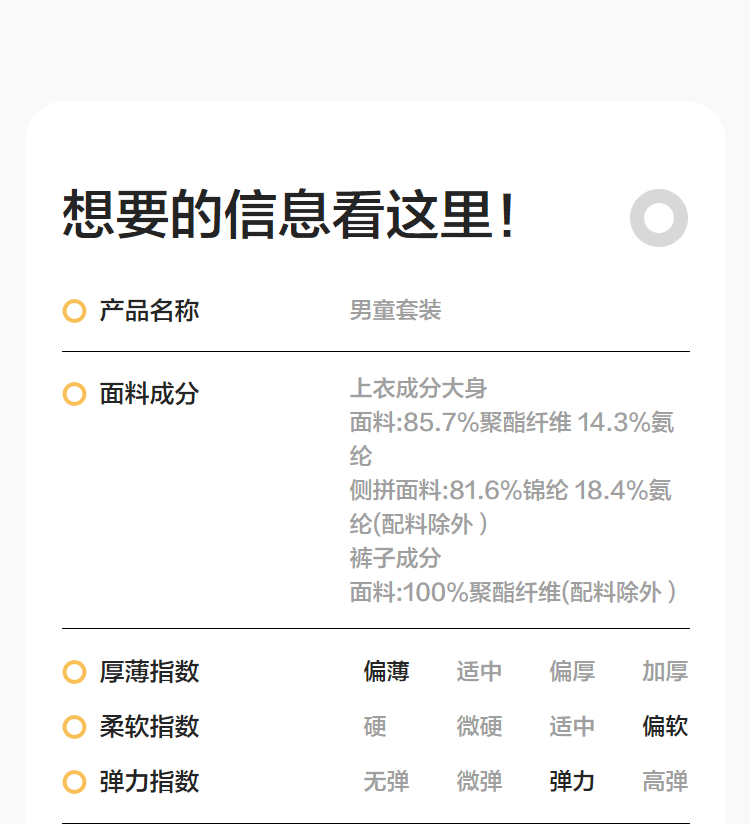Select 加厚 thickness option
Viewport: 750px width, 824px height.
[665, 672]
